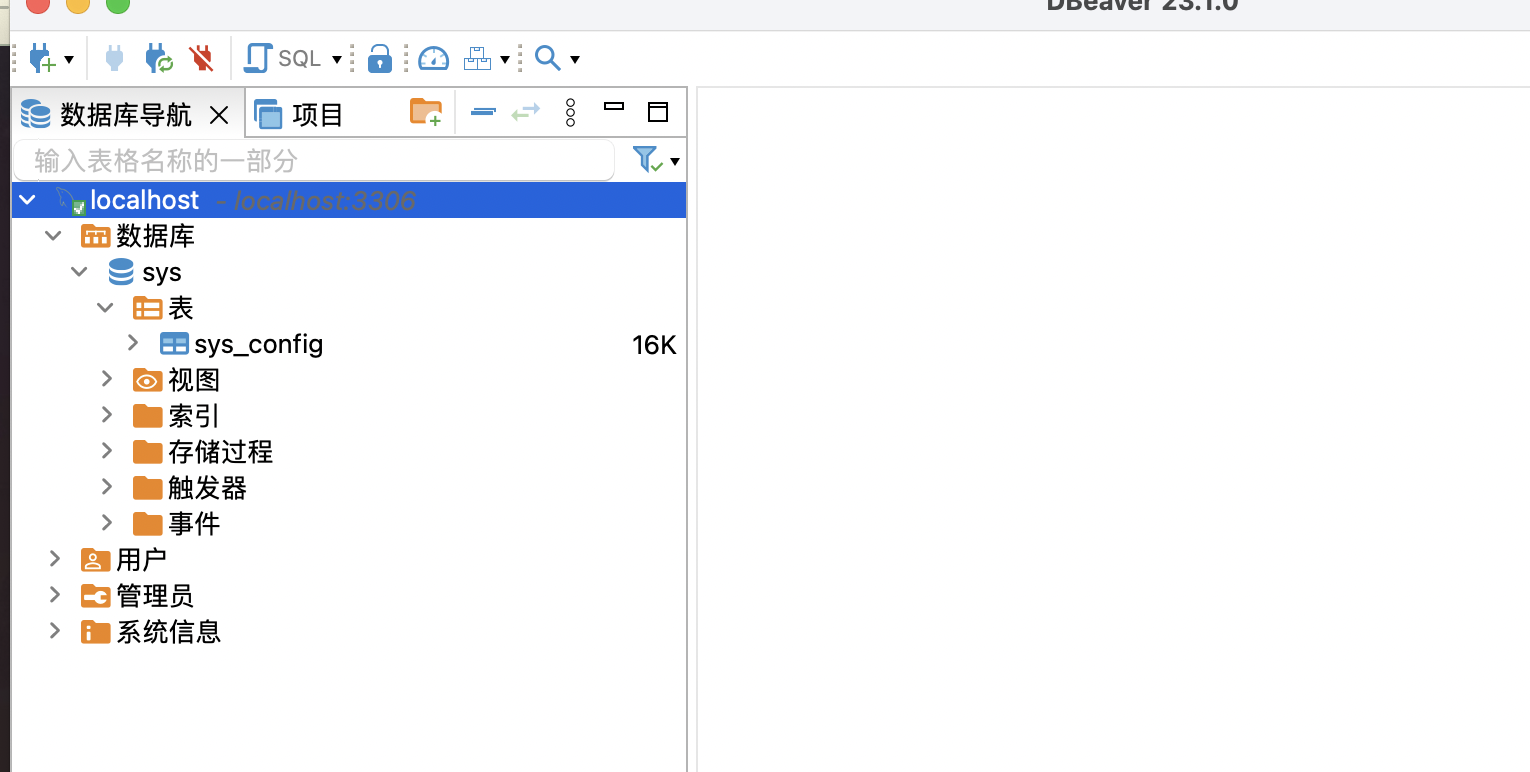
Task: Open the filter funnel dropdown arrow
Action: click(x=675, y=161)
